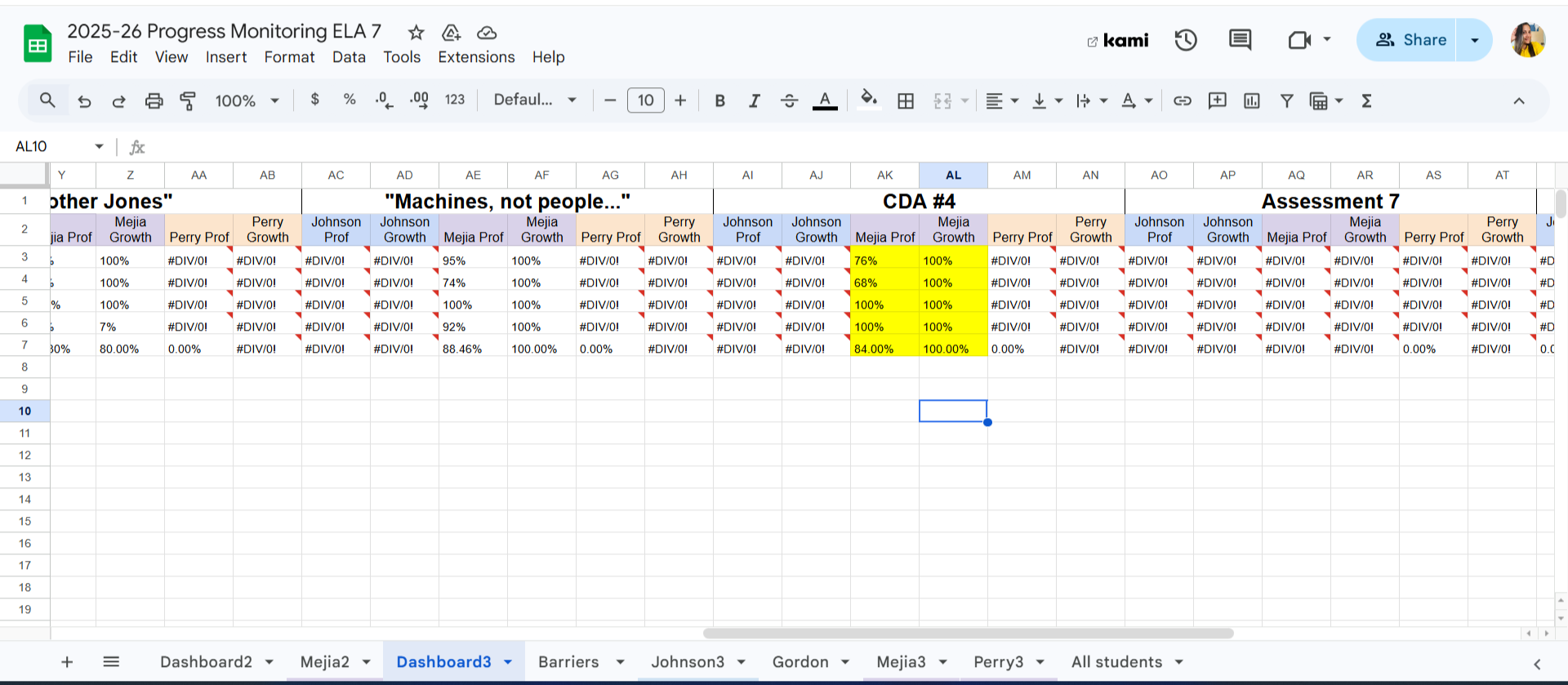Open the fill color picker
Image resolution: width=1568 pixels, height=685 pixels.
869,100
